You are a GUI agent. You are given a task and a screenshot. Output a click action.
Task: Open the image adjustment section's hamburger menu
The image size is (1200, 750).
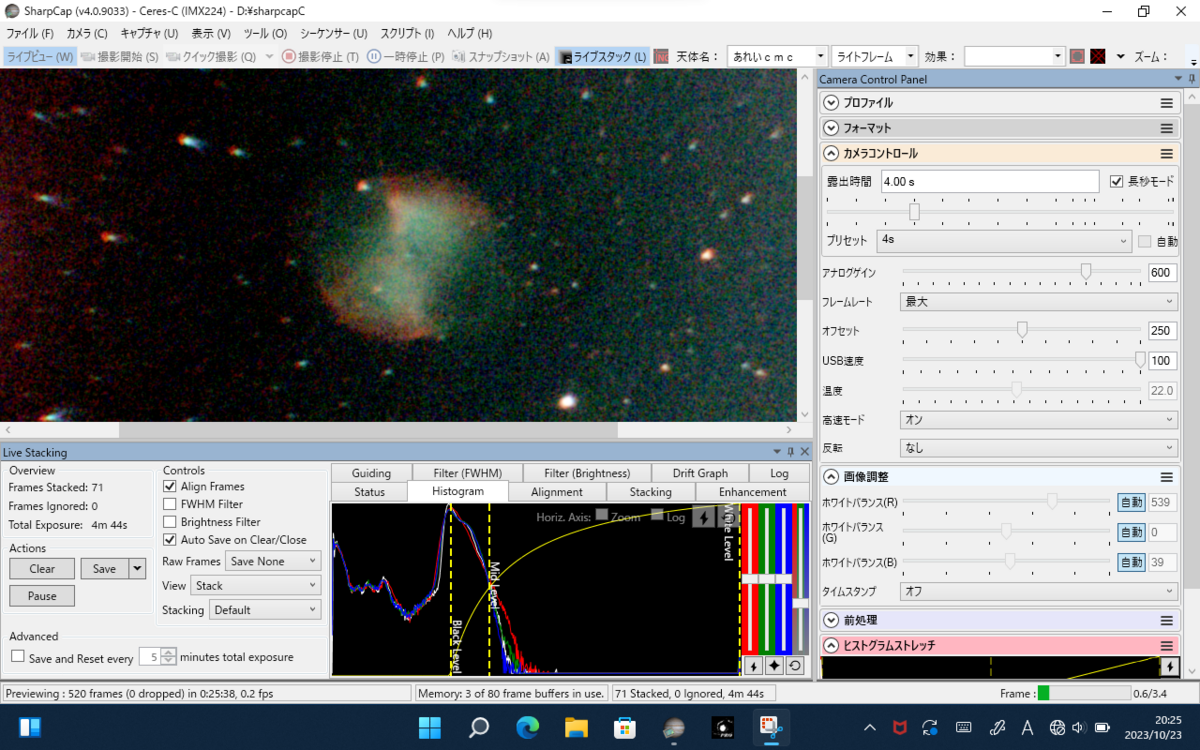pyautogui.click(x=1166, y=478)
